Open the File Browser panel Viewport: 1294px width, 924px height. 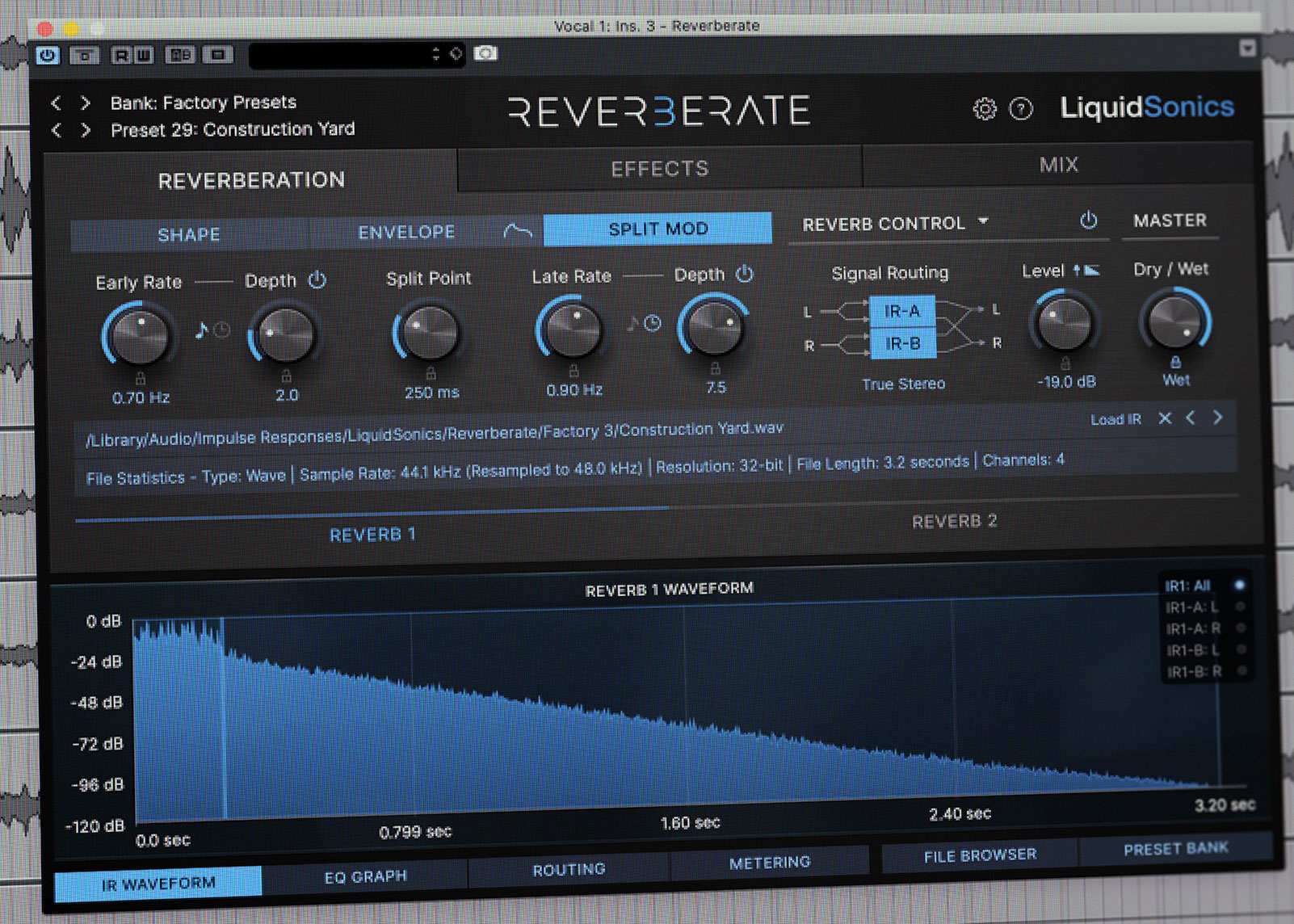[980, 855]
